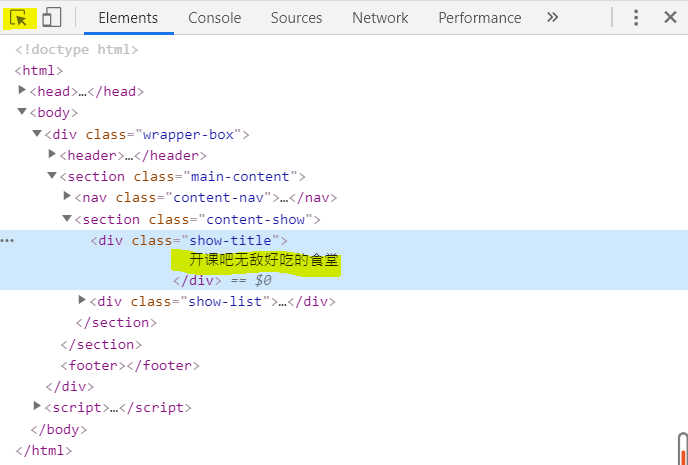The height and width of the screenshot is (465, 688).
Task: Close the DevTools panel
Action: [x=670, y=18]
